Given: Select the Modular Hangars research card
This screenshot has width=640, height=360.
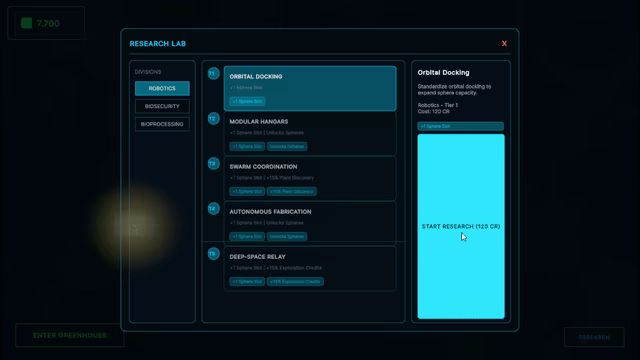Looking at the screenshot, I should point(310,133).
